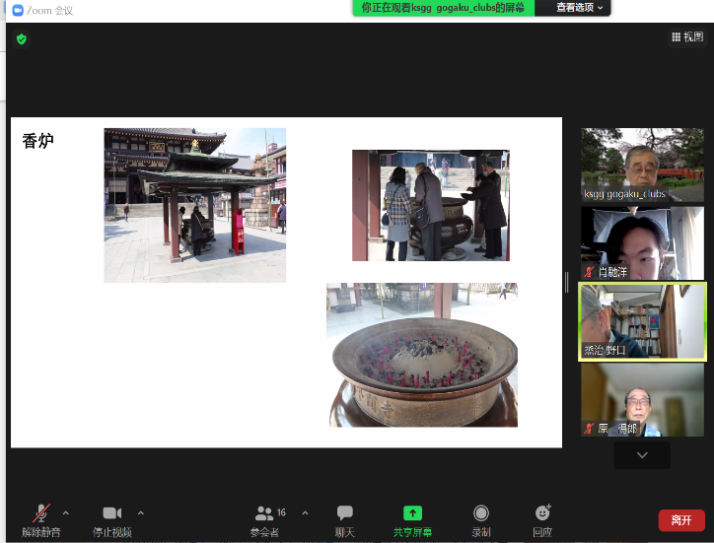The height and width of the screenshot is (543, 714).
Task: Click the green screen-sharing notification banner
Action: (x=443, y=8)
